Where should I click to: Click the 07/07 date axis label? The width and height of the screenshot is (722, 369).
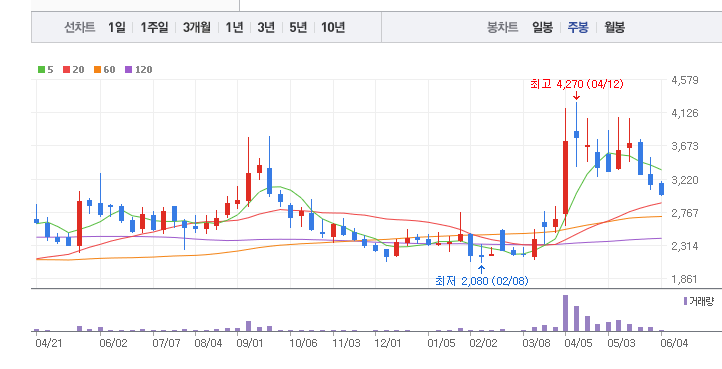166,344
